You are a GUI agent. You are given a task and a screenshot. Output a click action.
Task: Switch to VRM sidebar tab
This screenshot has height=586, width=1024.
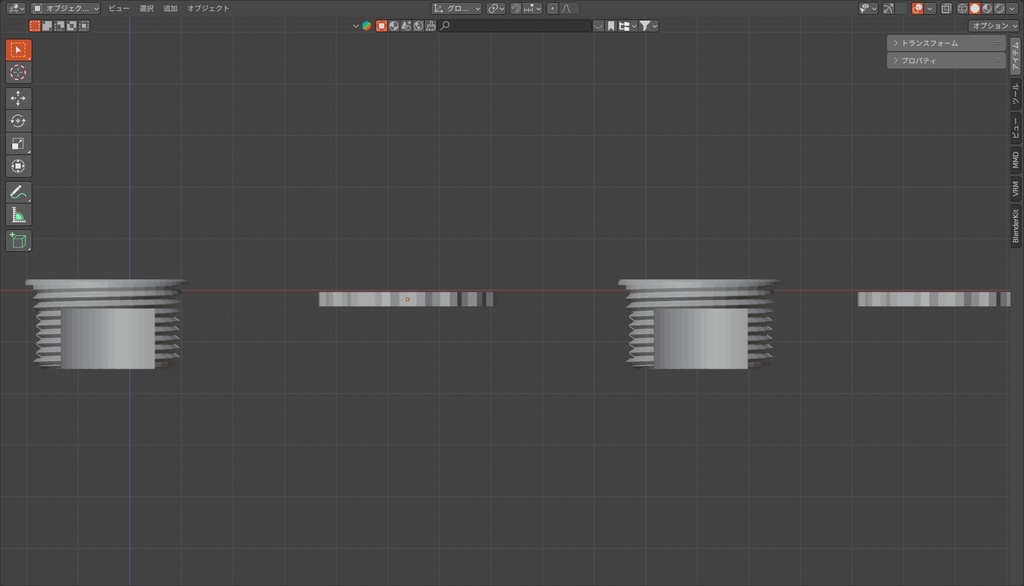click(1016, 189)
